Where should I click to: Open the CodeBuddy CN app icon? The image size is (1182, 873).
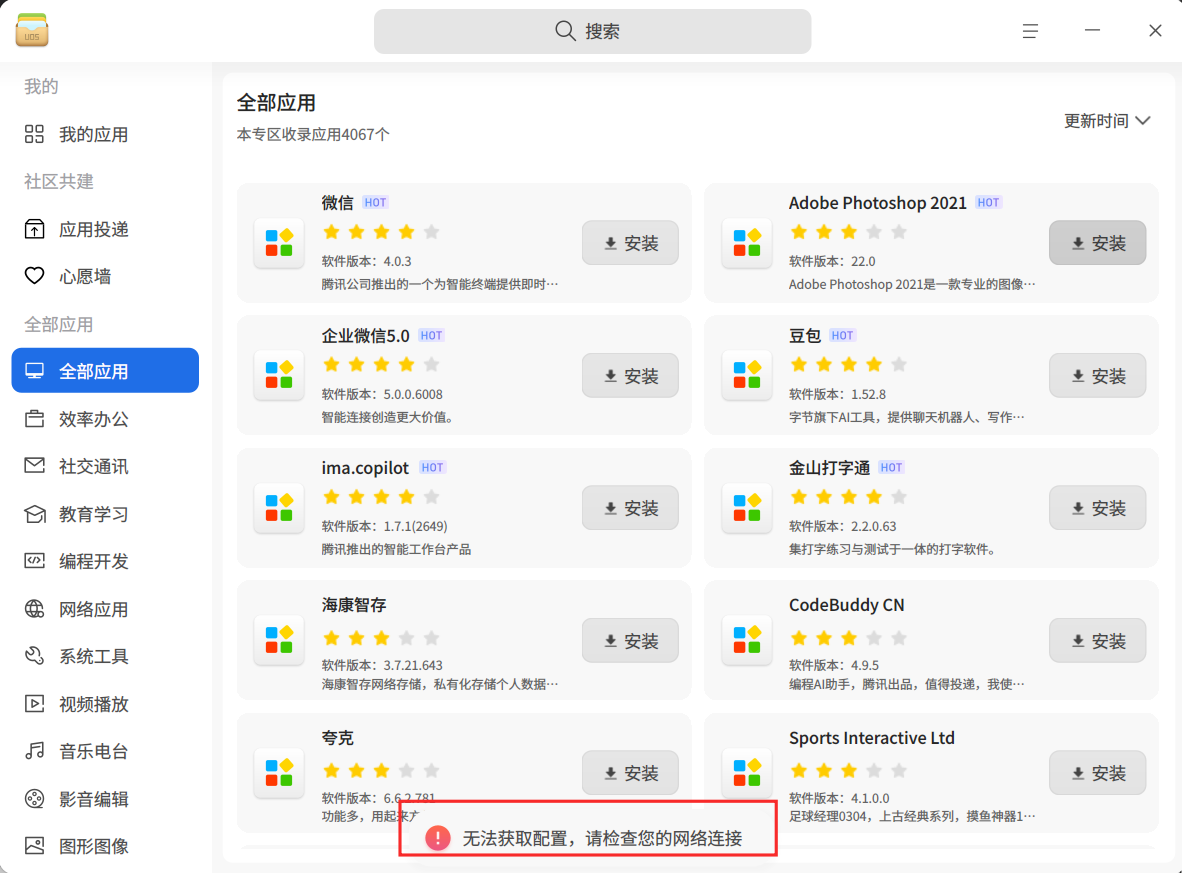747,641
